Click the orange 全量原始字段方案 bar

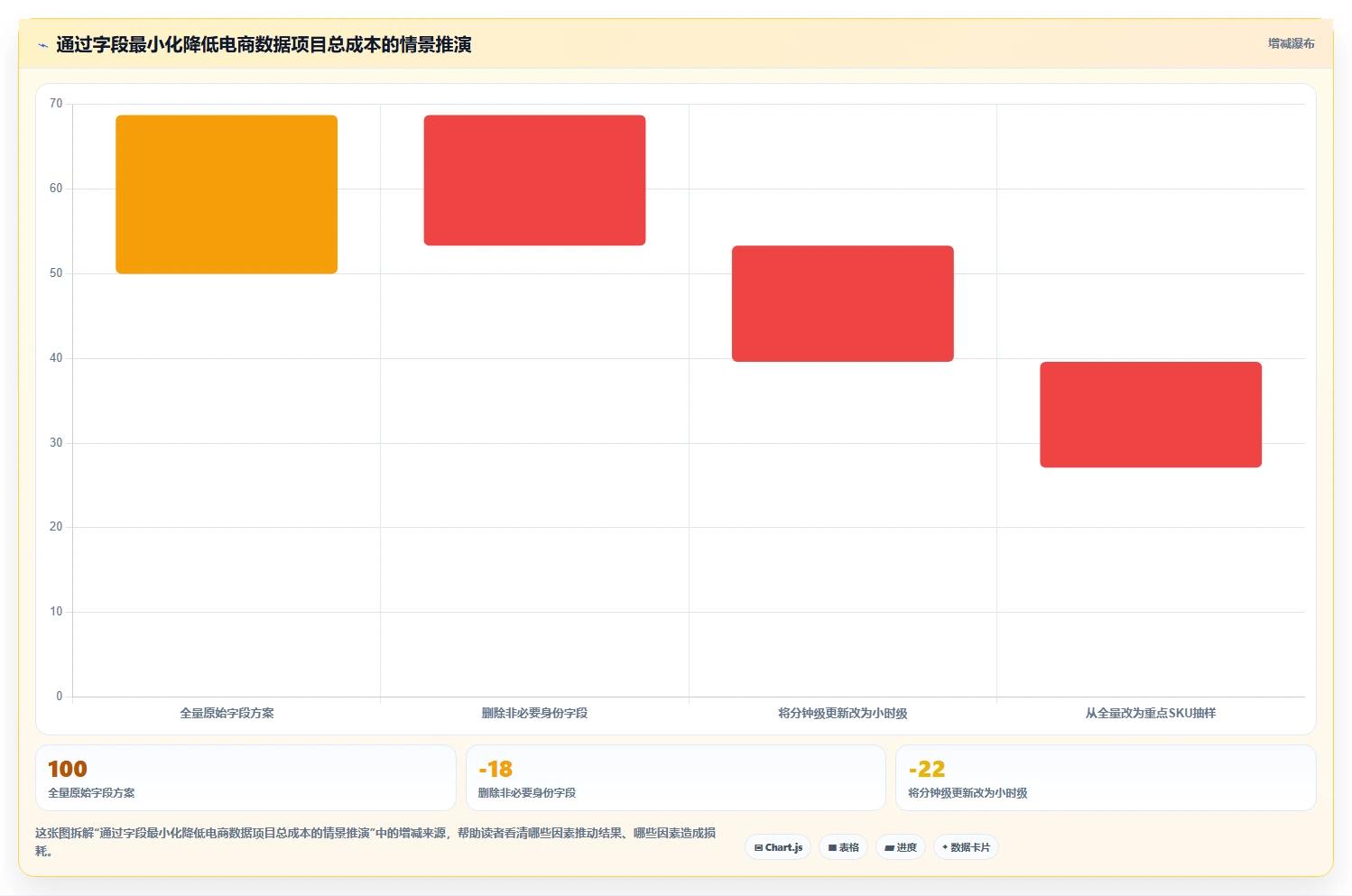click(227, 194)
